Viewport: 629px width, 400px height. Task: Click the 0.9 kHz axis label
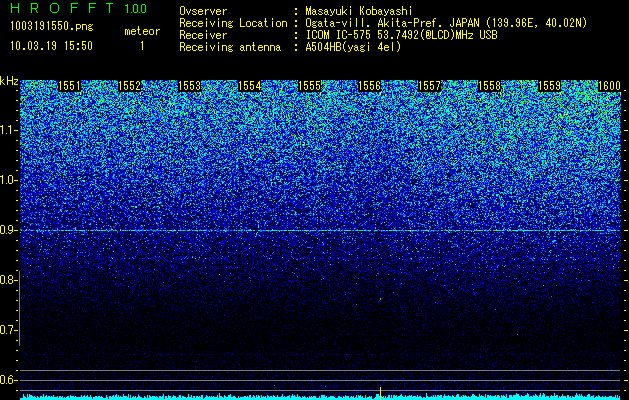click(x=9, y=230)
